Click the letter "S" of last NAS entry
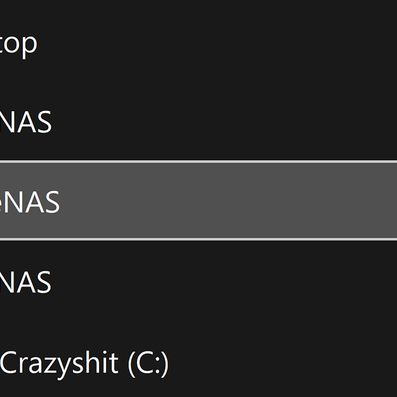 (x=44, y=282)
